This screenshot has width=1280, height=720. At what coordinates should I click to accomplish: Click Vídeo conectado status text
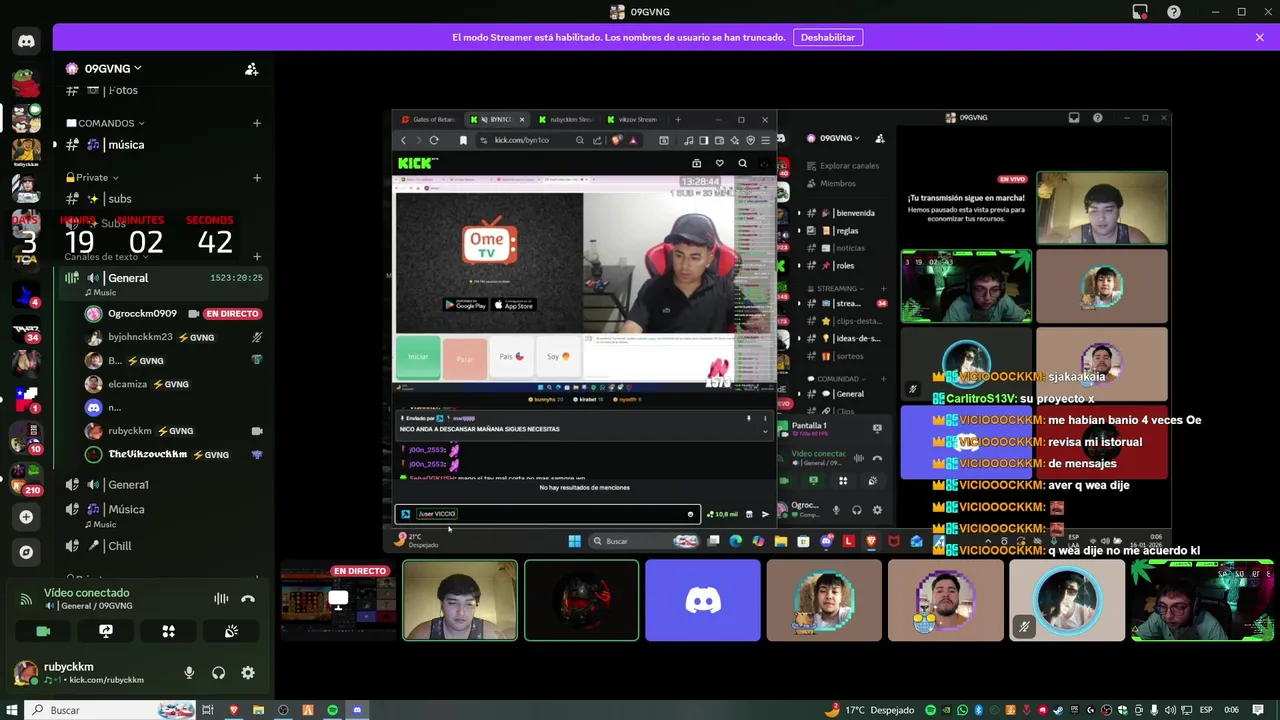[86, 593]
